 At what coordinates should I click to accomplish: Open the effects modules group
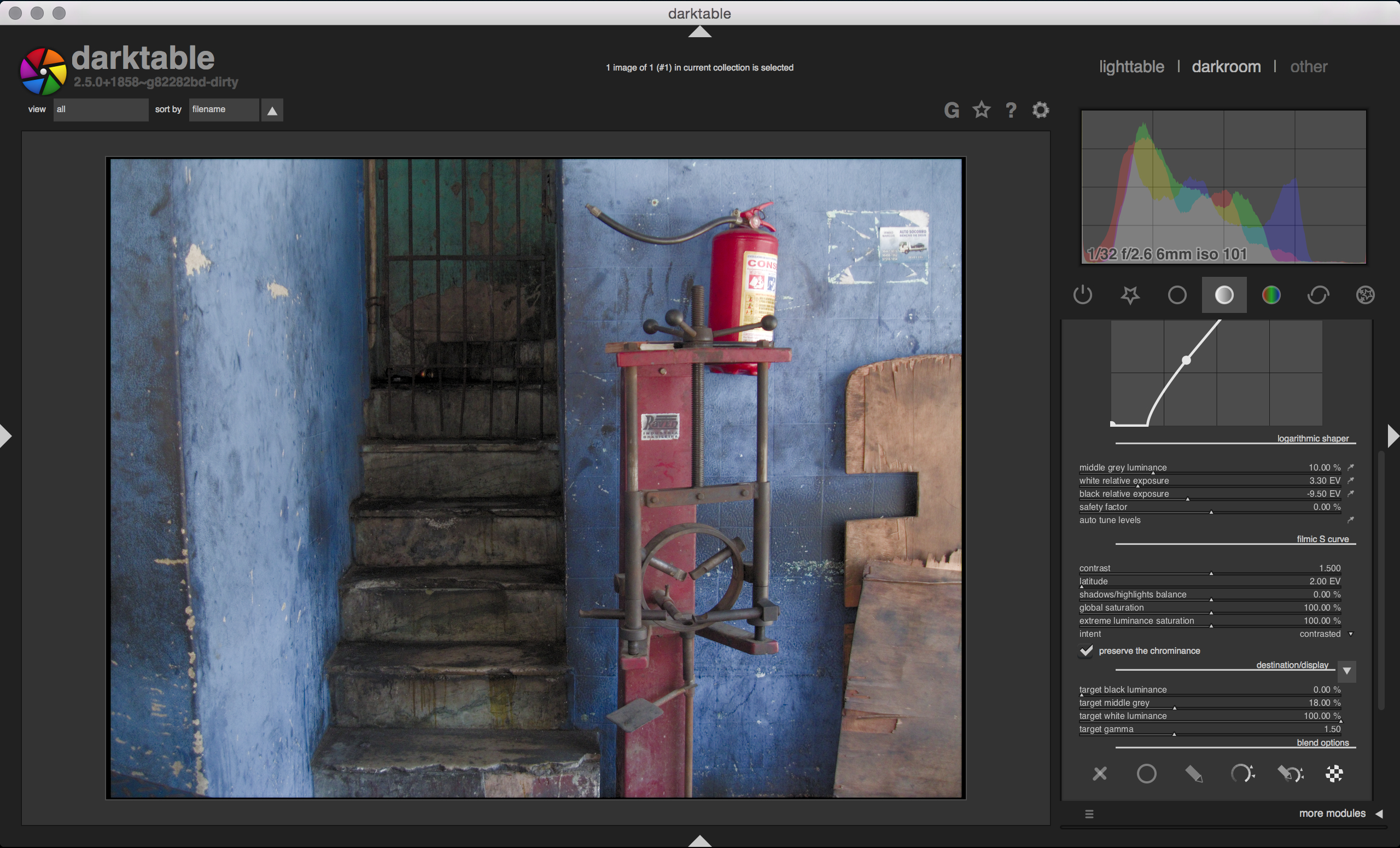(x=1366, y=295)
